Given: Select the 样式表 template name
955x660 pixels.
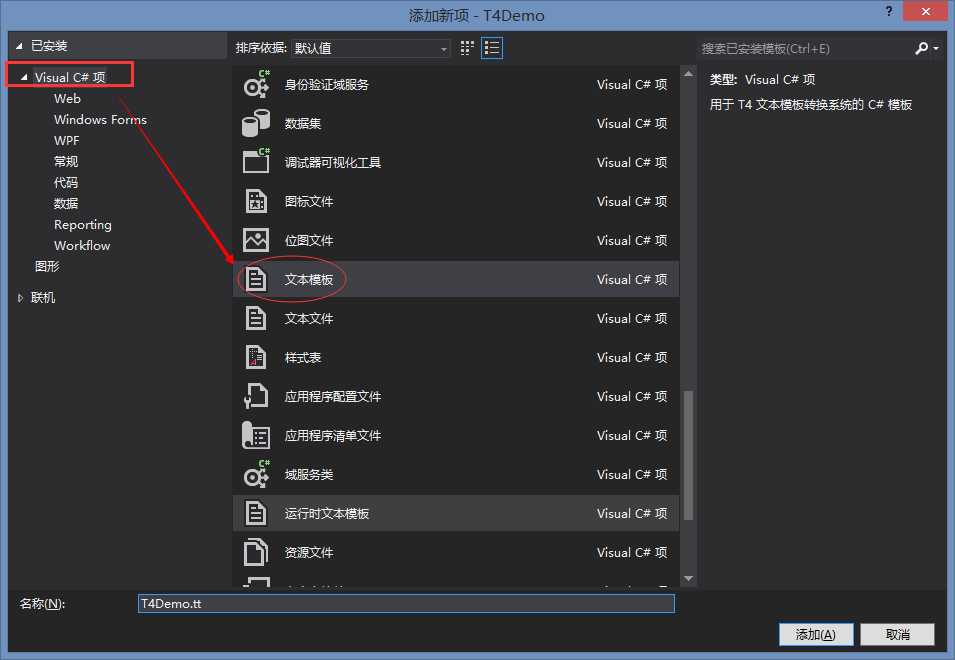Looking at the screenshot, I should pyautogui.click(x=303, y=357).
